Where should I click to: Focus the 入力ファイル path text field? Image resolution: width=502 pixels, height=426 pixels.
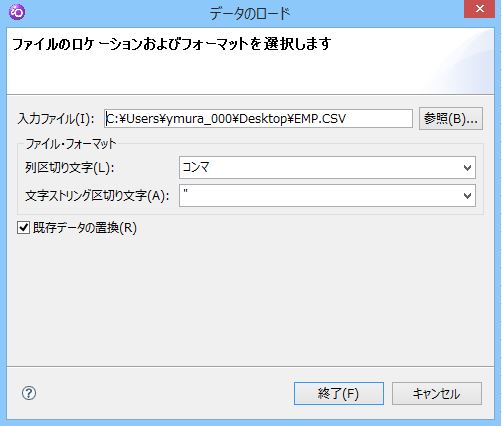click(258, 118)
